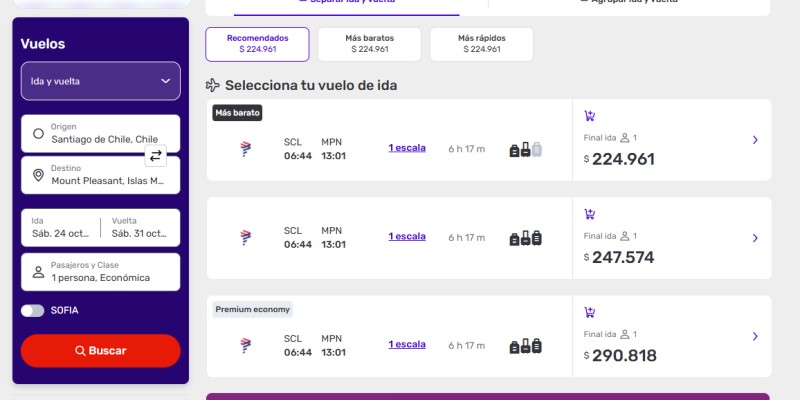Click baggage icons on the $ 247.574 flight
This screenshot has width=800, height=400.
(526, 238)
